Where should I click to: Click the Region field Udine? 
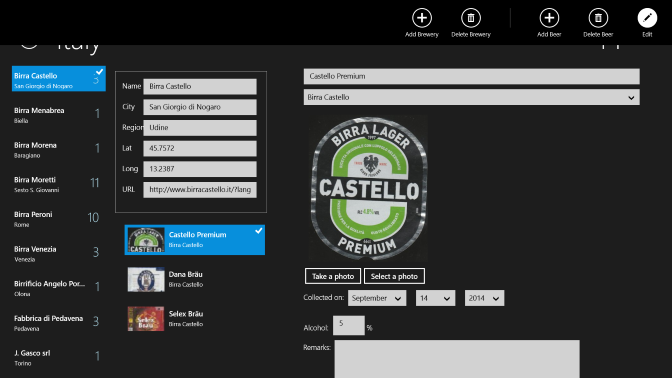pyautogui.click(x=200, y=127)
